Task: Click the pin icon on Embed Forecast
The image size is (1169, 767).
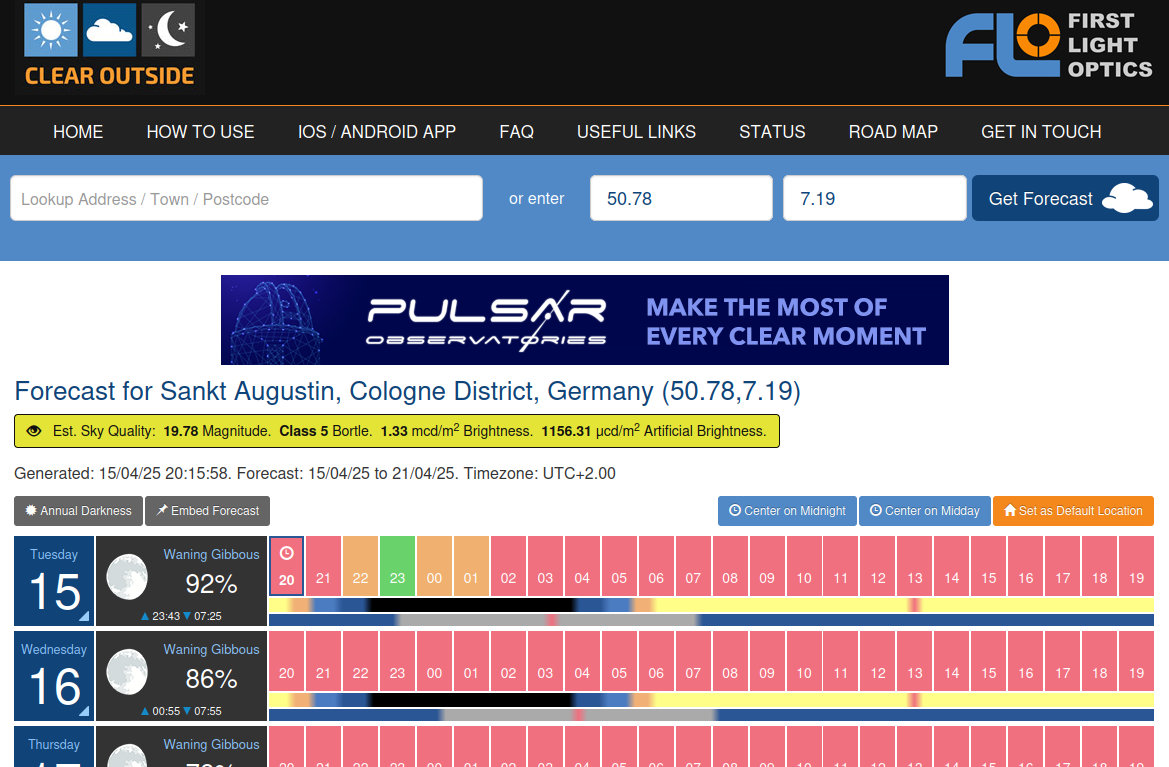Action: pos(161,511)
